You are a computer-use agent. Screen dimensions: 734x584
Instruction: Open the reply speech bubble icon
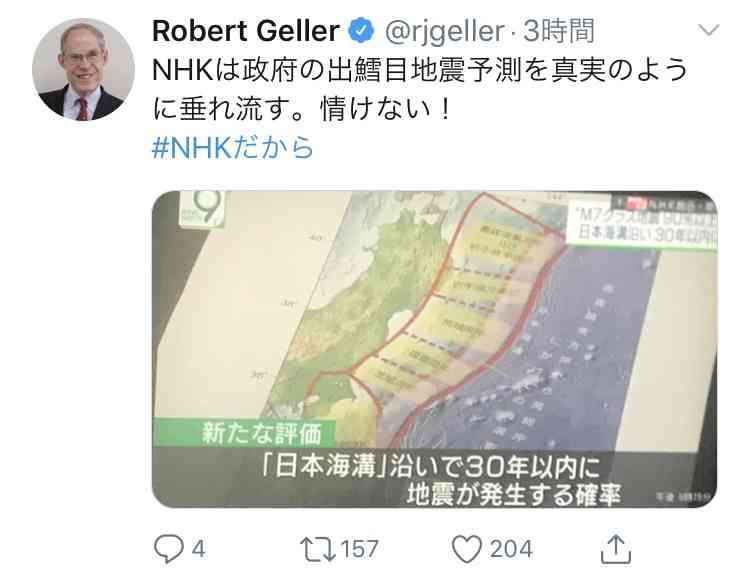(169, 548)
